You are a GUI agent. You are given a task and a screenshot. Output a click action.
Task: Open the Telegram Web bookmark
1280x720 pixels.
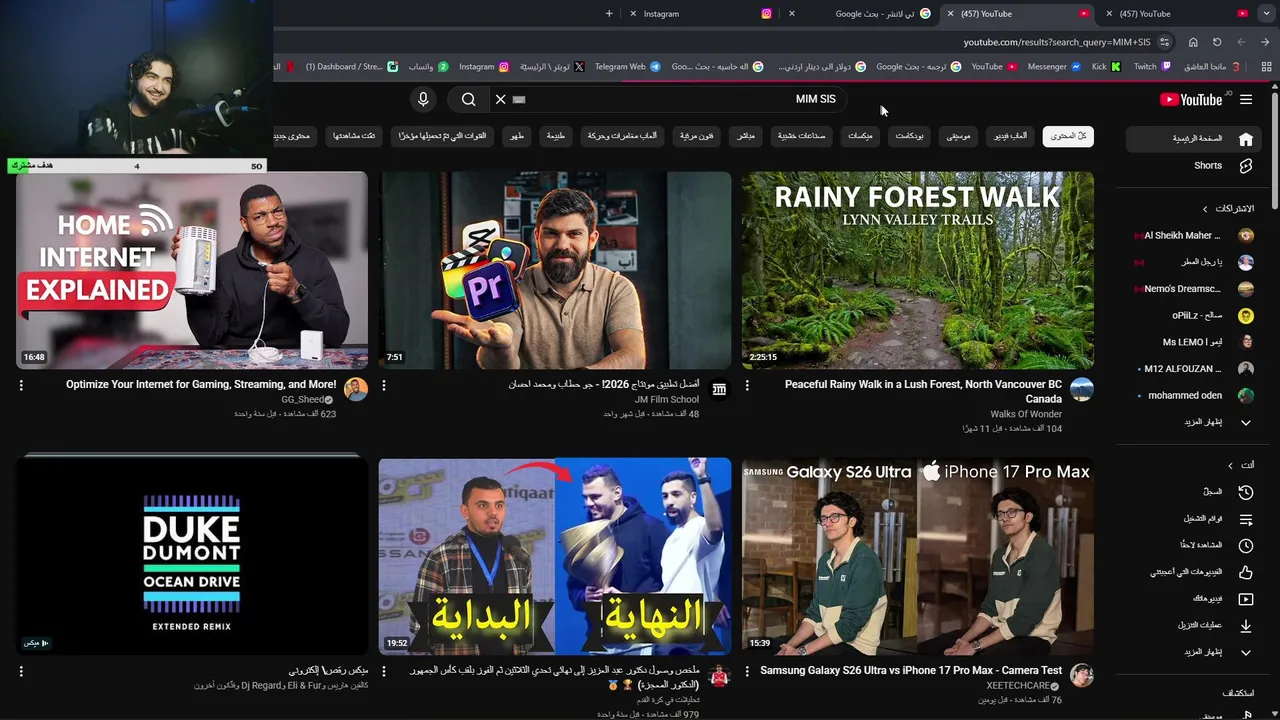627,67
